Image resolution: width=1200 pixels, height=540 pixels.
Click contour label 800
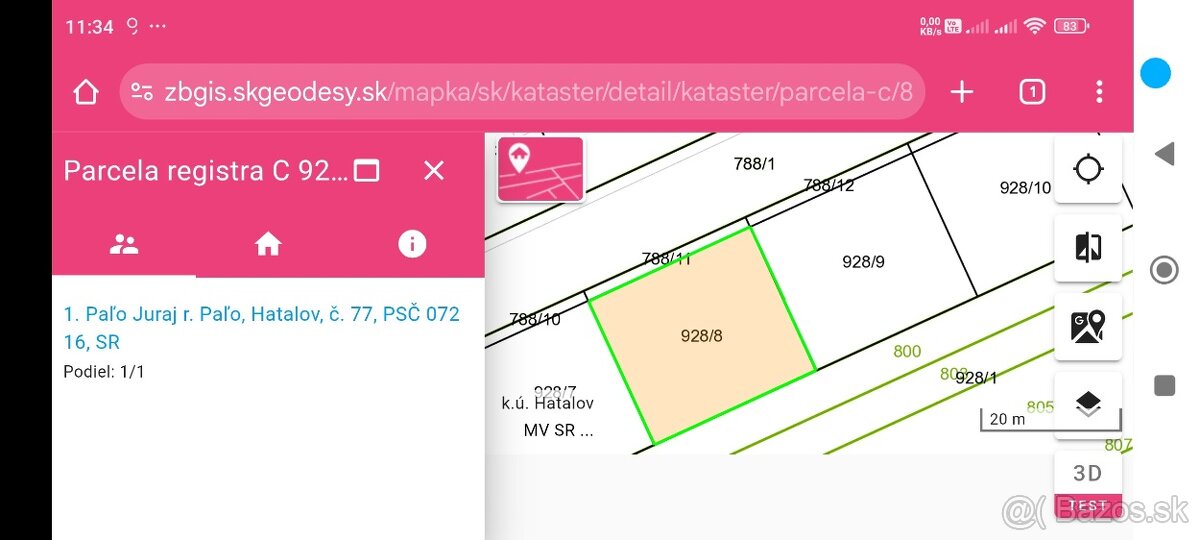[907, 352]
